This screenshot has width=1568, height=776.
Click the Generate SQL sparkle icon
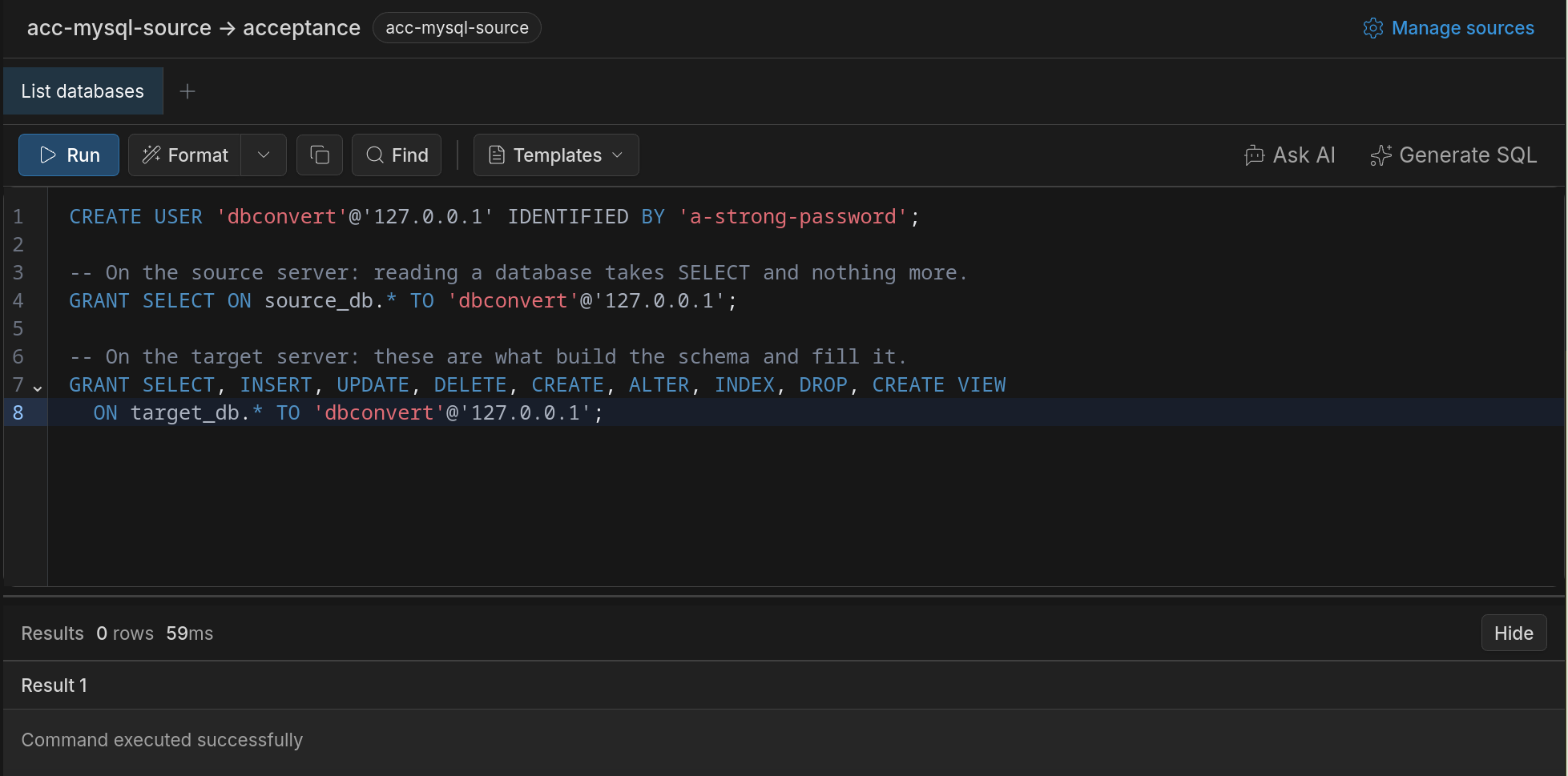[1381, 155]
